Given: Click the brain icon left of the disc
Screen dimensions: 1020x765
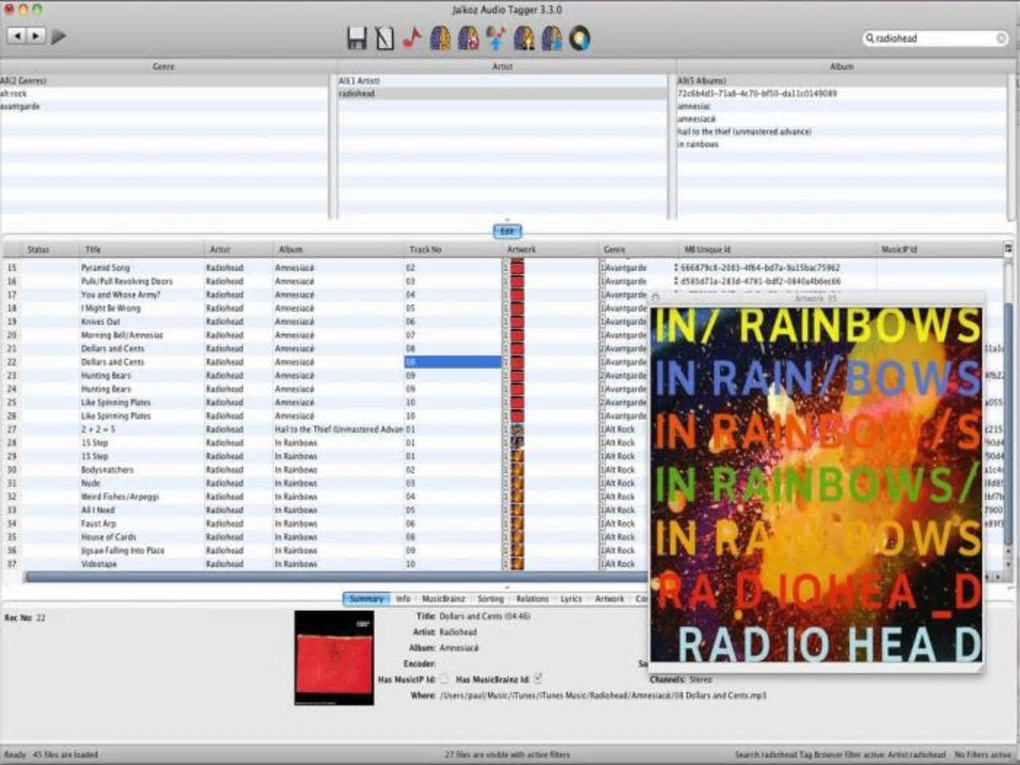Looking at the screenshot, I should pyautogui.click(x=552, y=38).
